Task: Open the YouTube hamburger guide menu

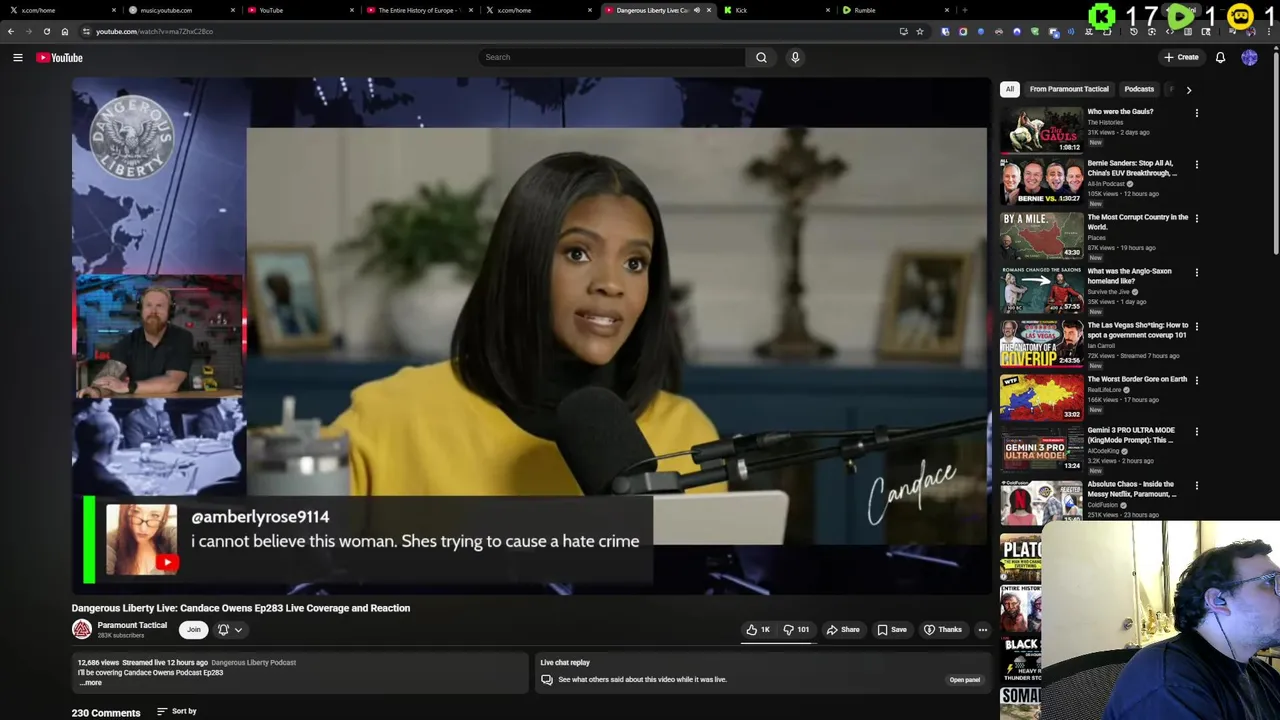Action: click(x=18, y=57)
